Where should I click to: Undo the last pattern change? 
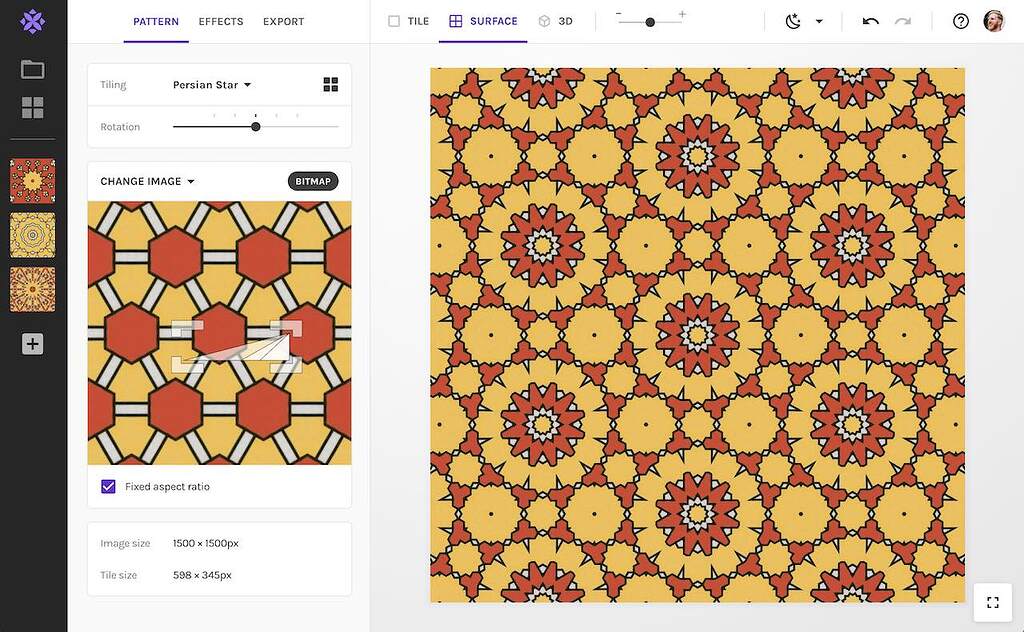click(x=869, y=21)
